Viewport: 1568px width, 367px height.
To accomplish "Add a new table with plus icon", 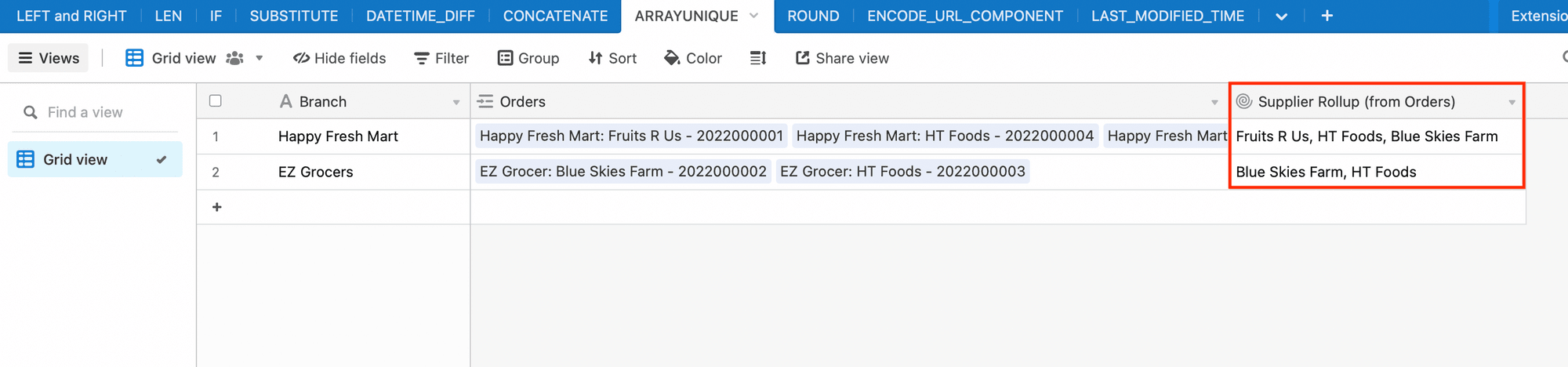I will [x=1327, y=16].
